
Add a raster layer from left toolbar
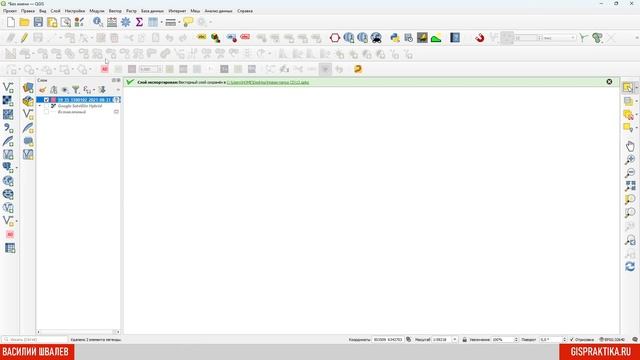[8, 101]
